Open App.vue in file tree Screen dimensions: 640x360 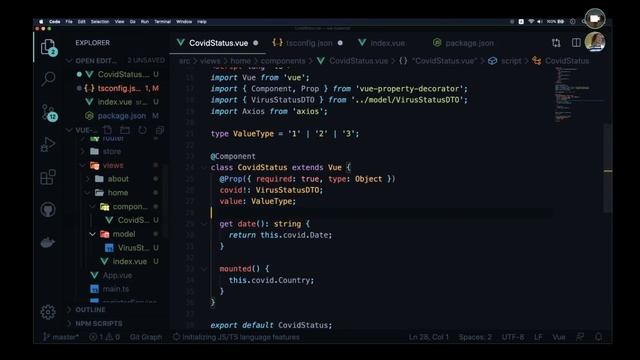[x=117, y=276]
